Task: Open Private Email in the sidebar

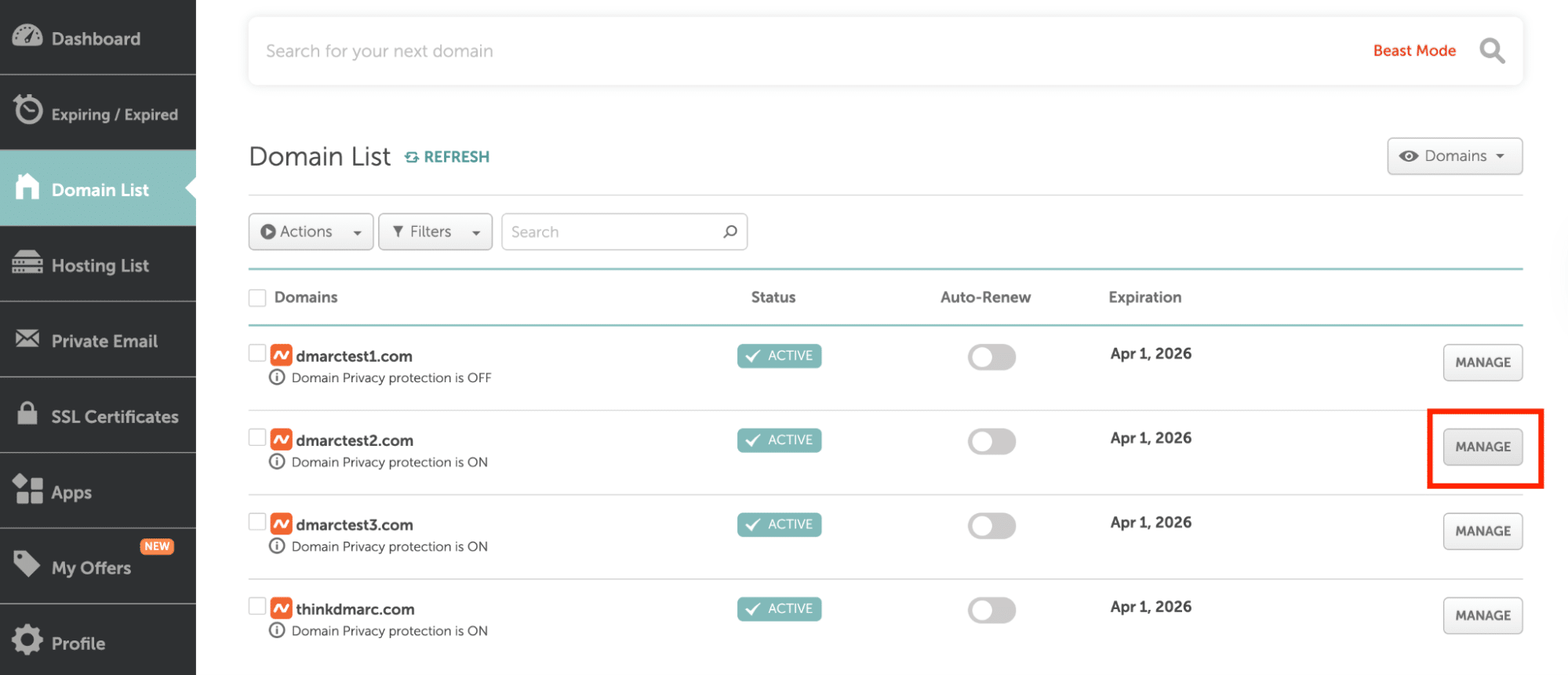Action: 104,341
